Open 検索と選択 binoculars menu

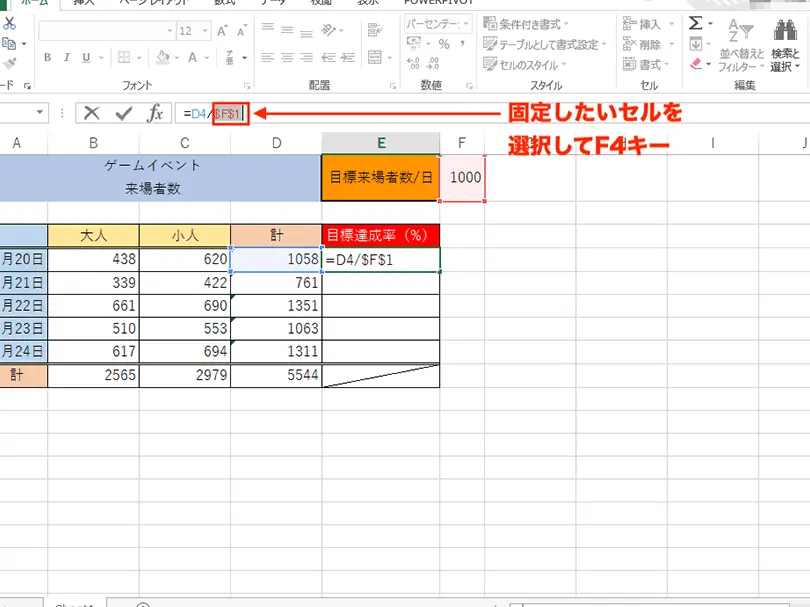pyautogui.click(x=785, y=45)
